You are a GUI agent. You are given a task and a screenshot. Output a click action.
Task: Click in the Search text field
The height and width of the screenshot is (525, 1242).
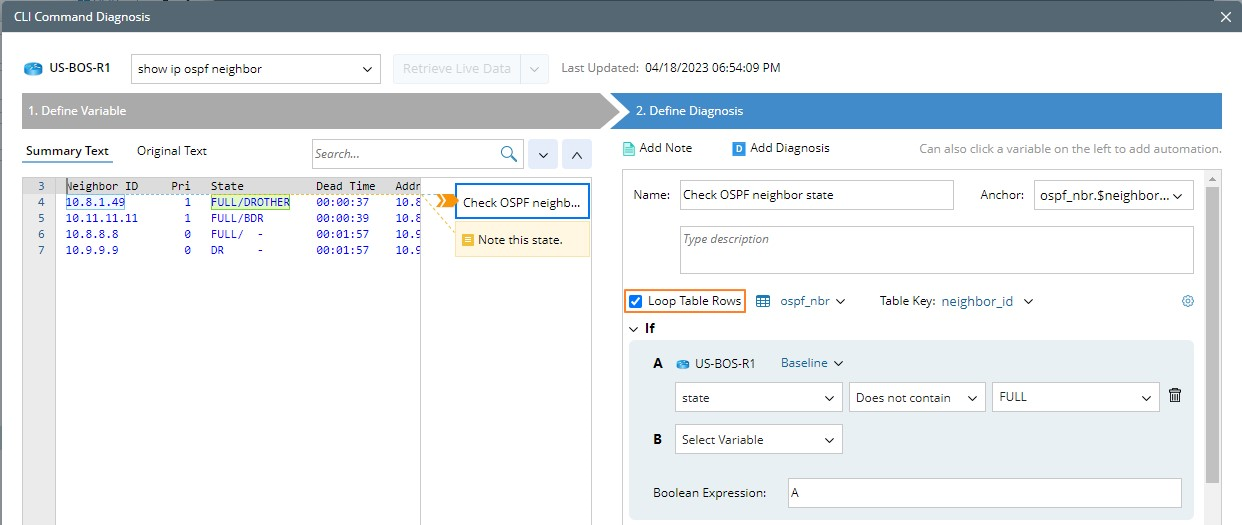[x=405, y=154]
